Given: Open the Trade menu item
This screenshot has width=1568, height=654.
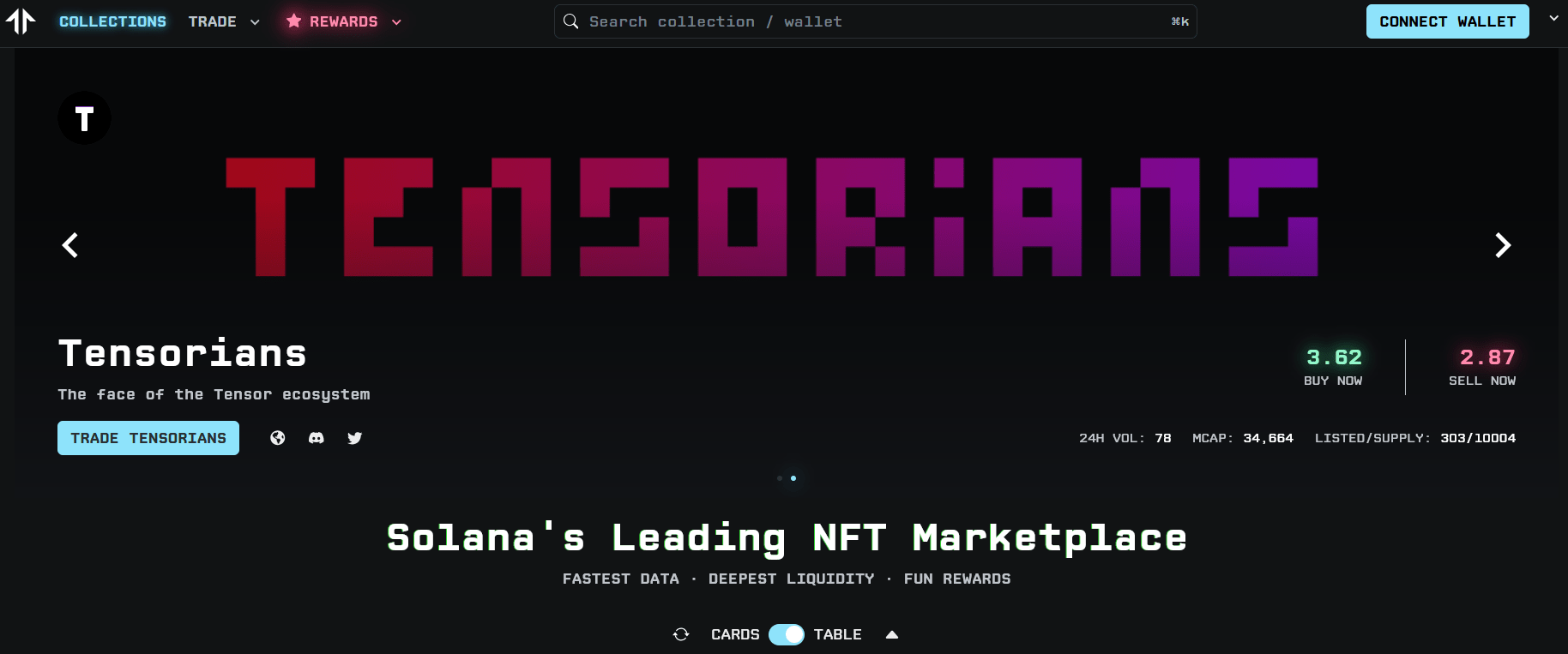Looking at the screenshot, I should point(213,21).
